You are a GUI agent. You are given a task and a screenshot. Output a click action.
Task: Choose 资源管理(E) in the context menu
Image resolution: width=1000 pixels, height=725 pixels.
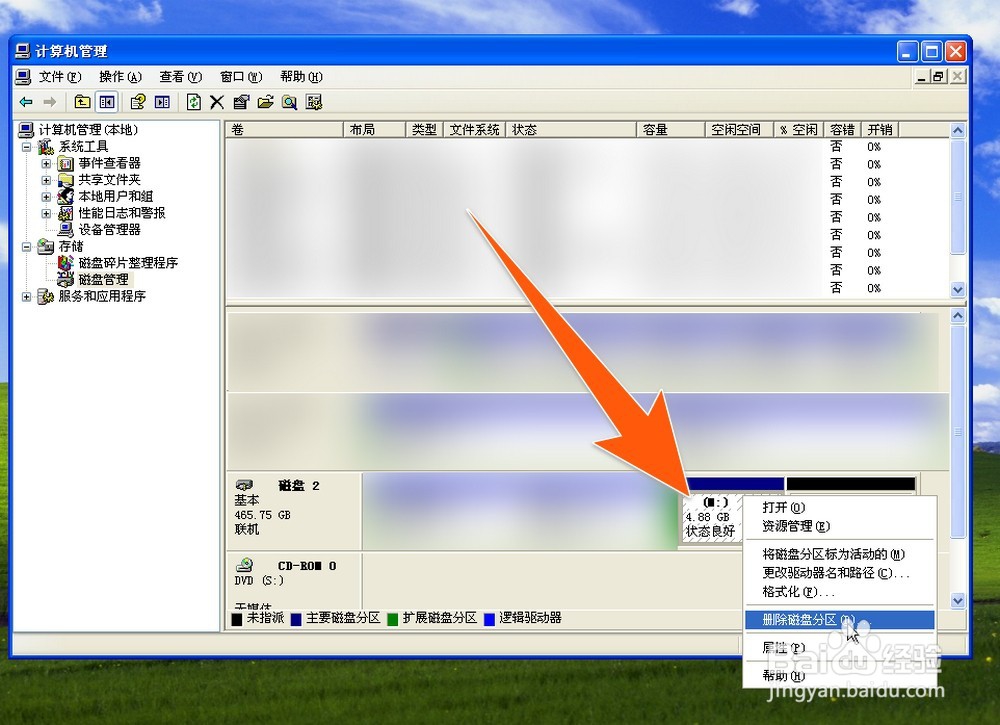pos(839,526)
